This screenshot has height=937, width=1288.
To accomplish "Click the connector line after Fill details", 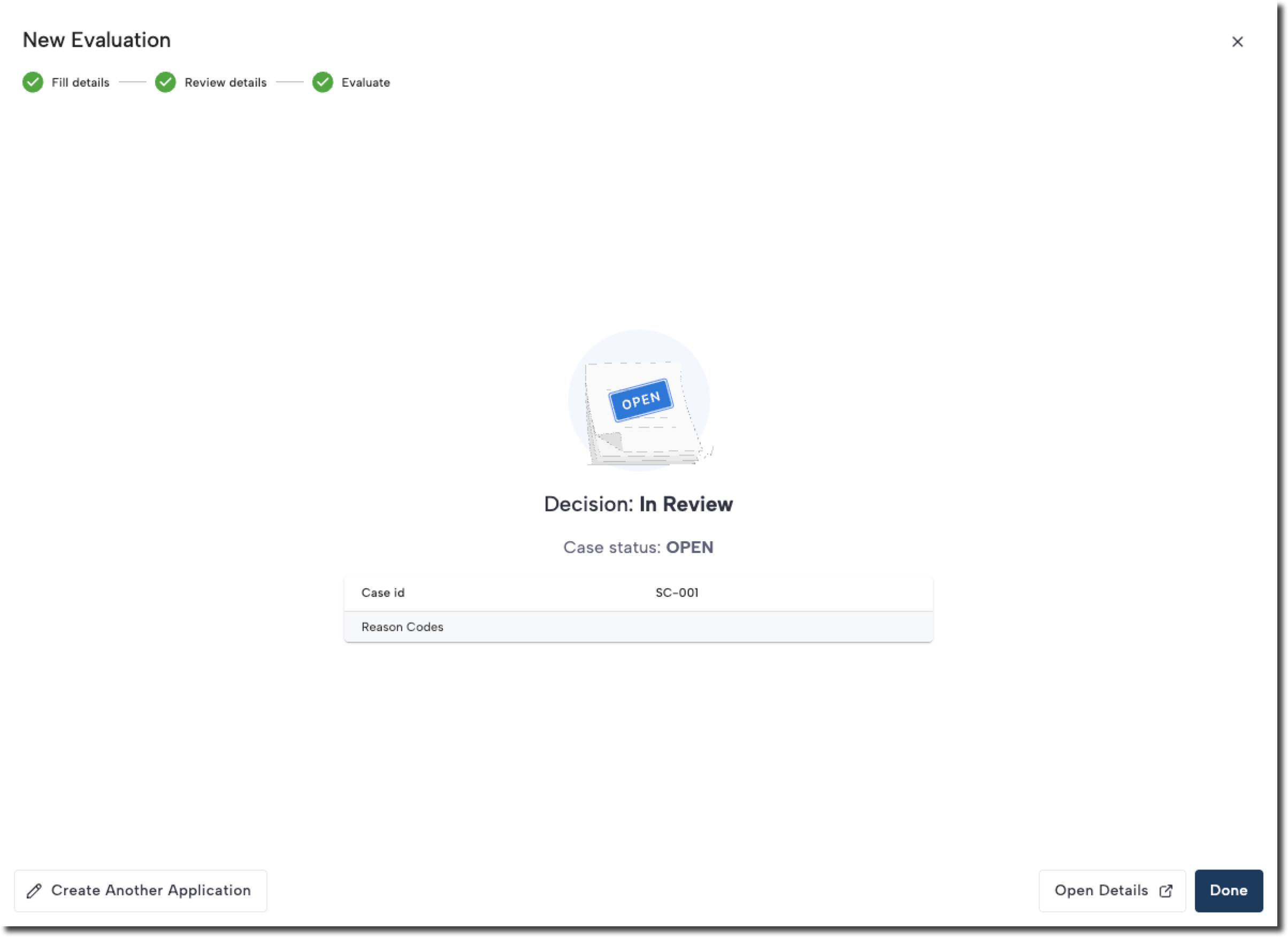I will (132, 82).
